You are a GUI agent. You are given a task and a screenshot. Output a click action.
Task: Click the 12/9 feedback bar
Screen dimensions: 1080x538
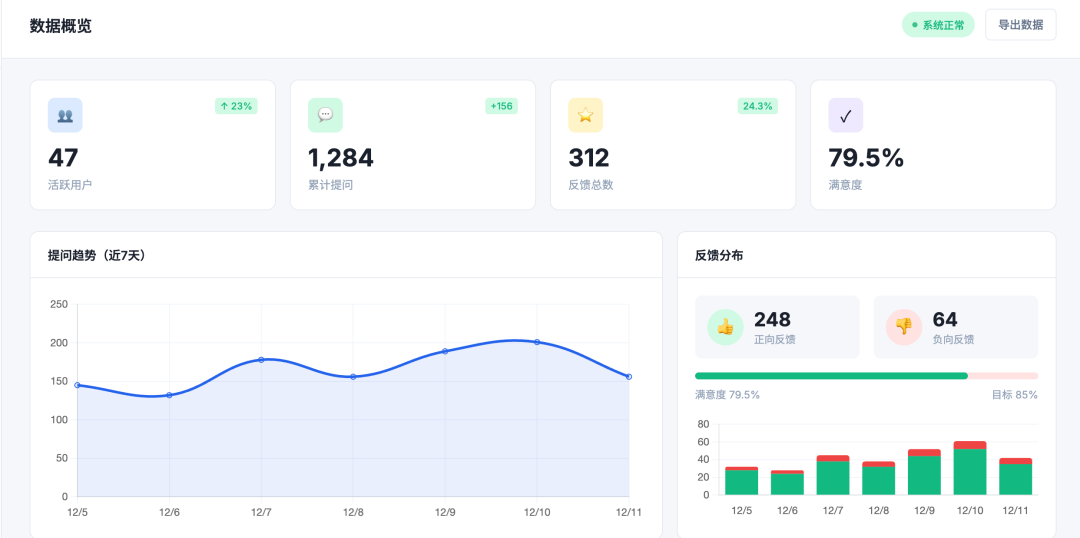924,473
